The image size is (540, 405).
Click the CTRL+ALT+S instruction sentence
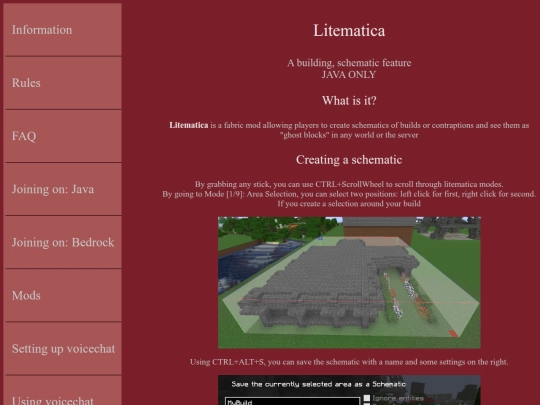pyautogui.click(x=349, y=362)
